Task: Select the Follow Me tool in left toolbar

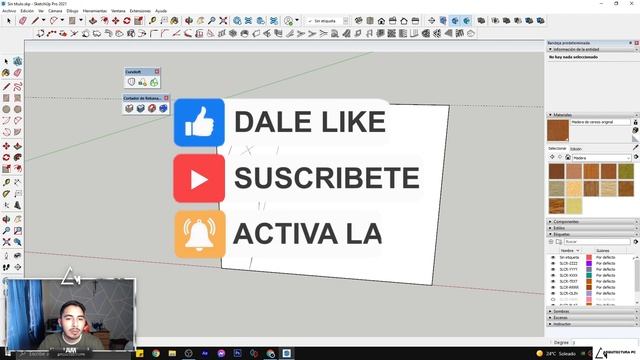Action: [x=18, y=157]
